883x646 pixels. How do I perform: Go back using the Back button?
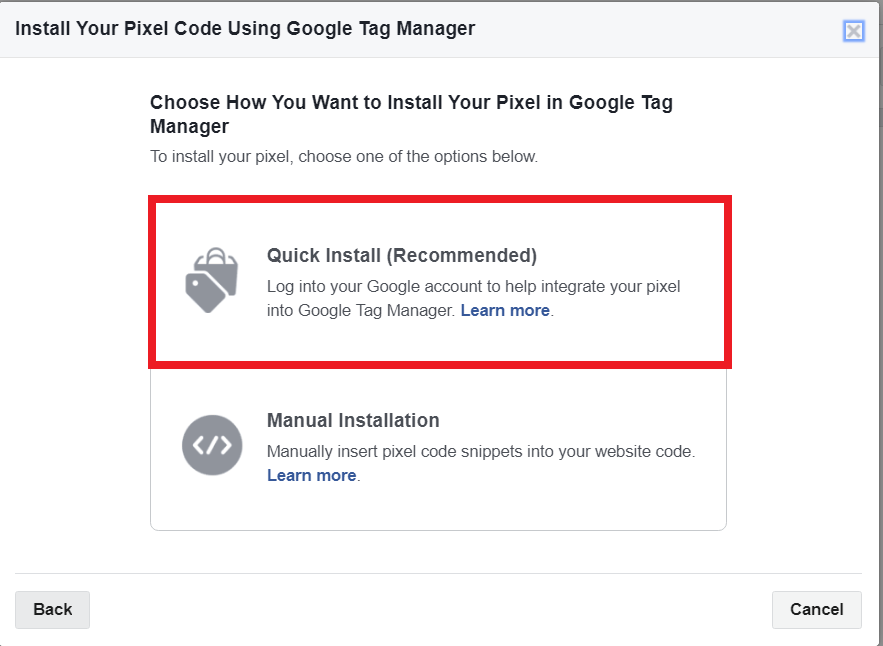point(52,609)
